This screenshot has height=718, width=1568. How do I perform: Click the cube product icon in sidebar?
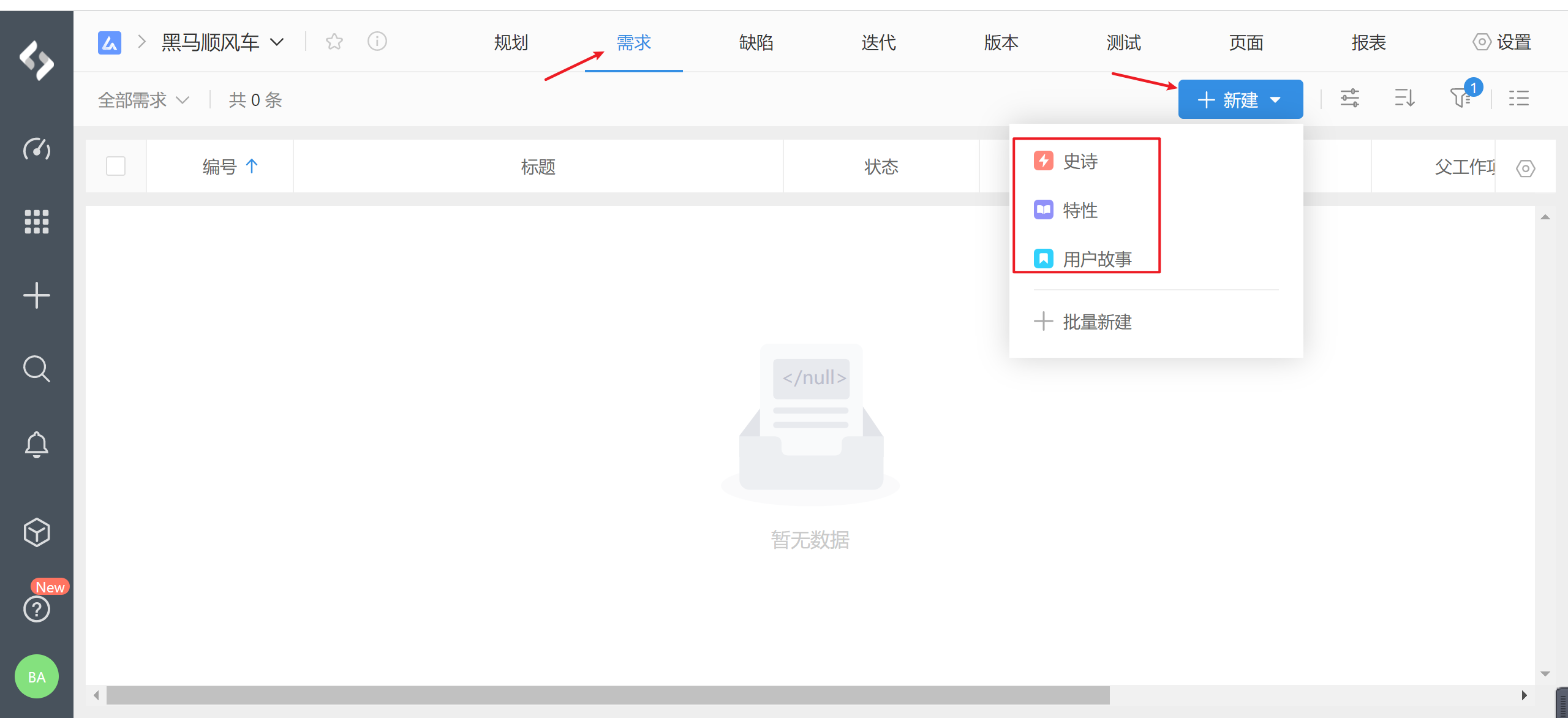tap(37, 532)
